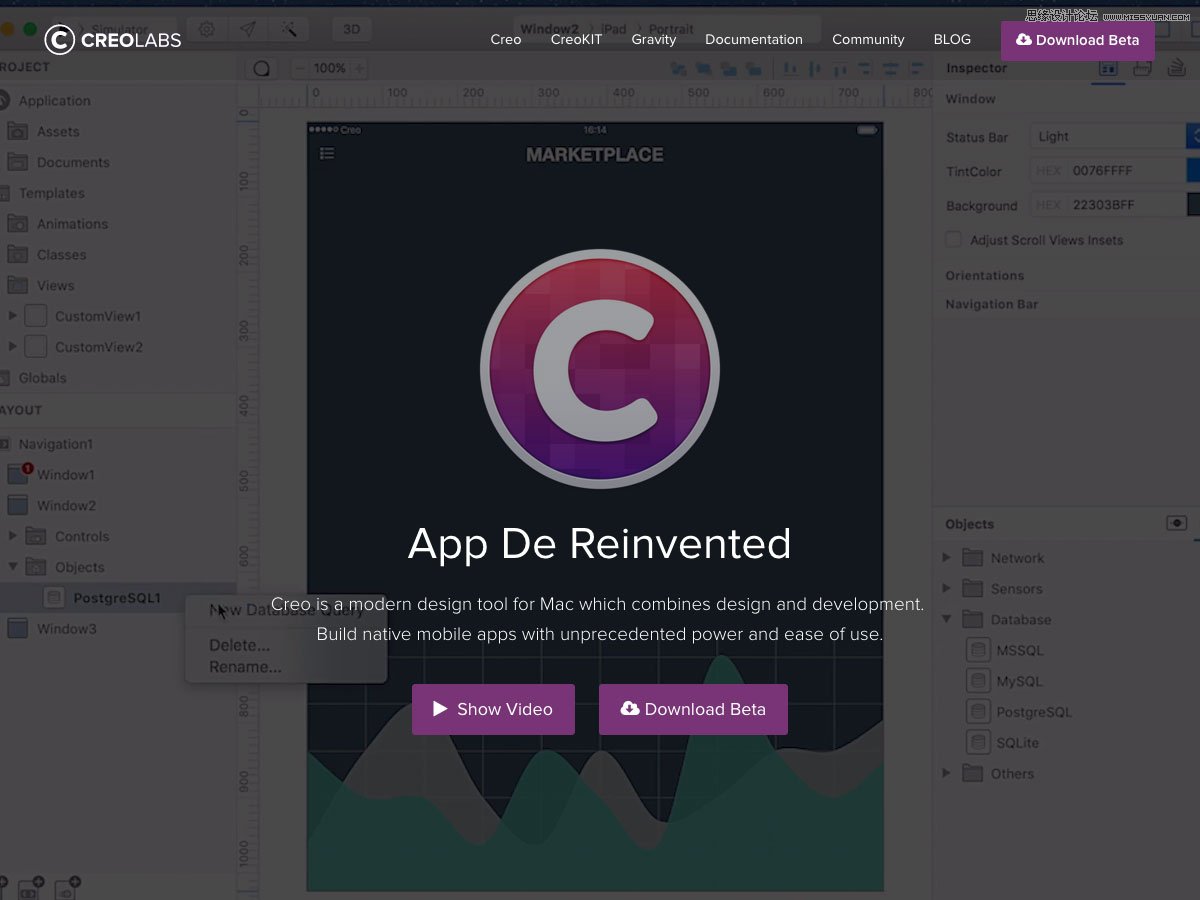Click the MSSQL database icon

(x=978, y=650)
